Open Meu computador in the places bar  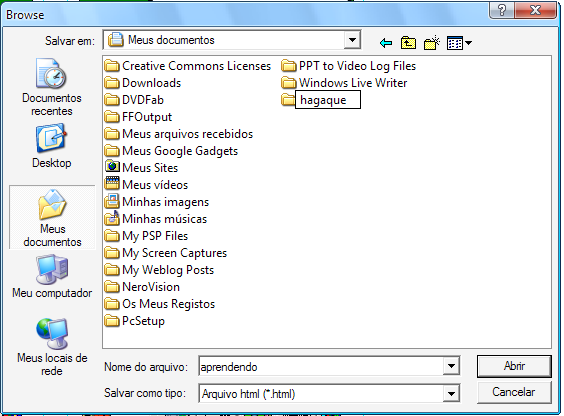point(52,276)
